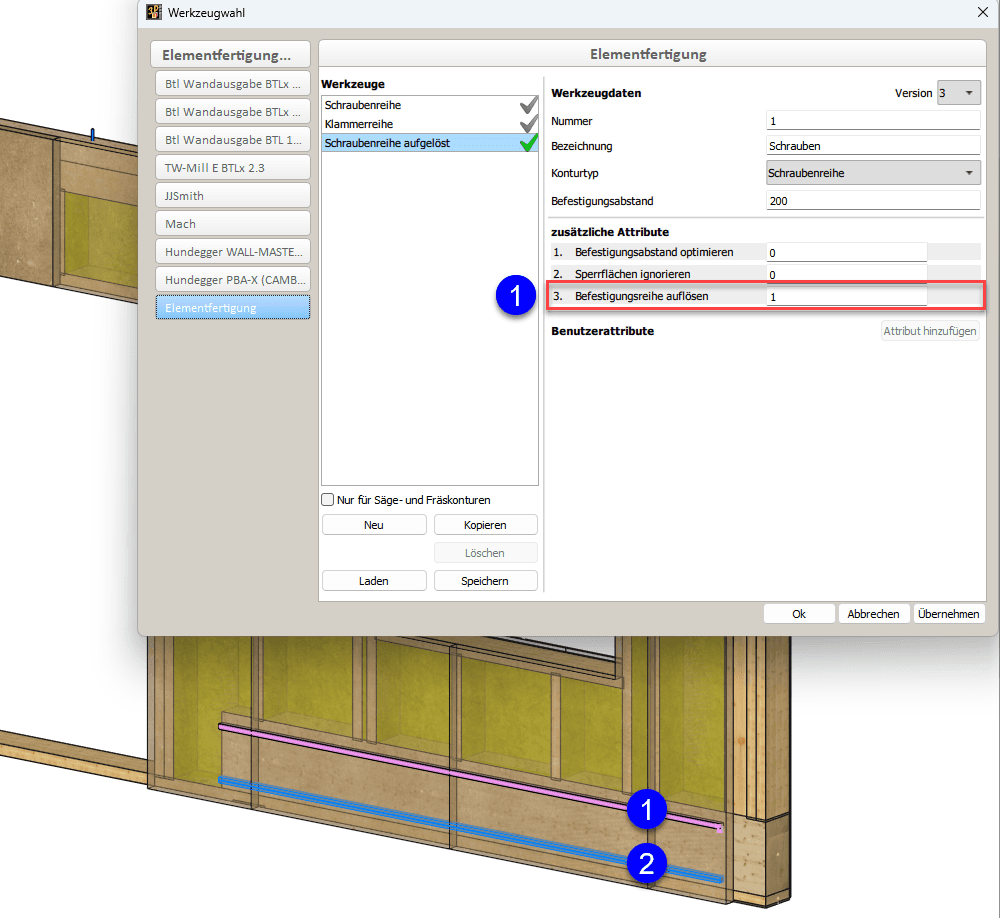Select first Btl Wandausgabe BTLx entry

pyautogui.click(x=233, y=84)
